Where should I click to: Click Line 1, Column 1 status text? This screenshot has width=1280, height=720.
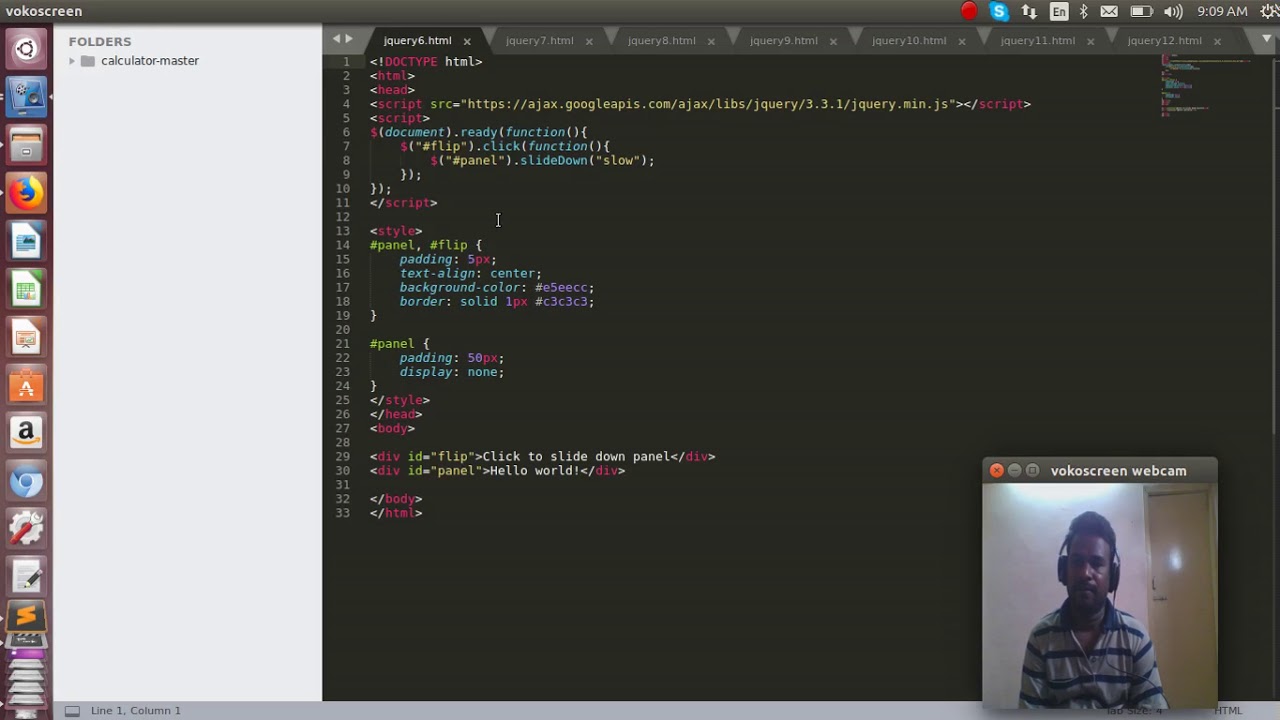coord(136,711)
